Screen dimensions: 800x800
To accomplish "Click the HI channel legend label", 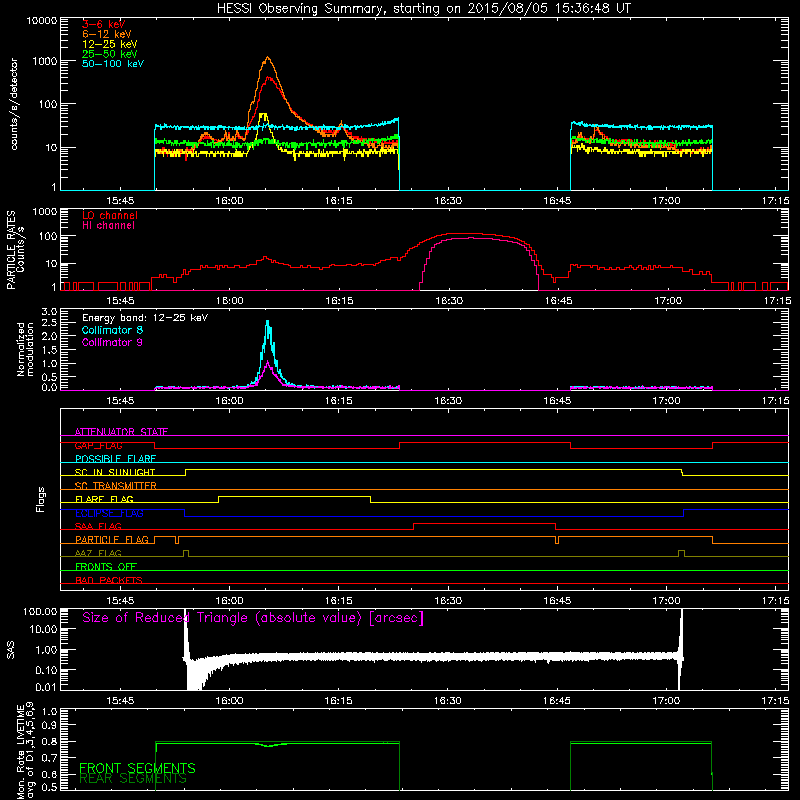I will [108, 226].
